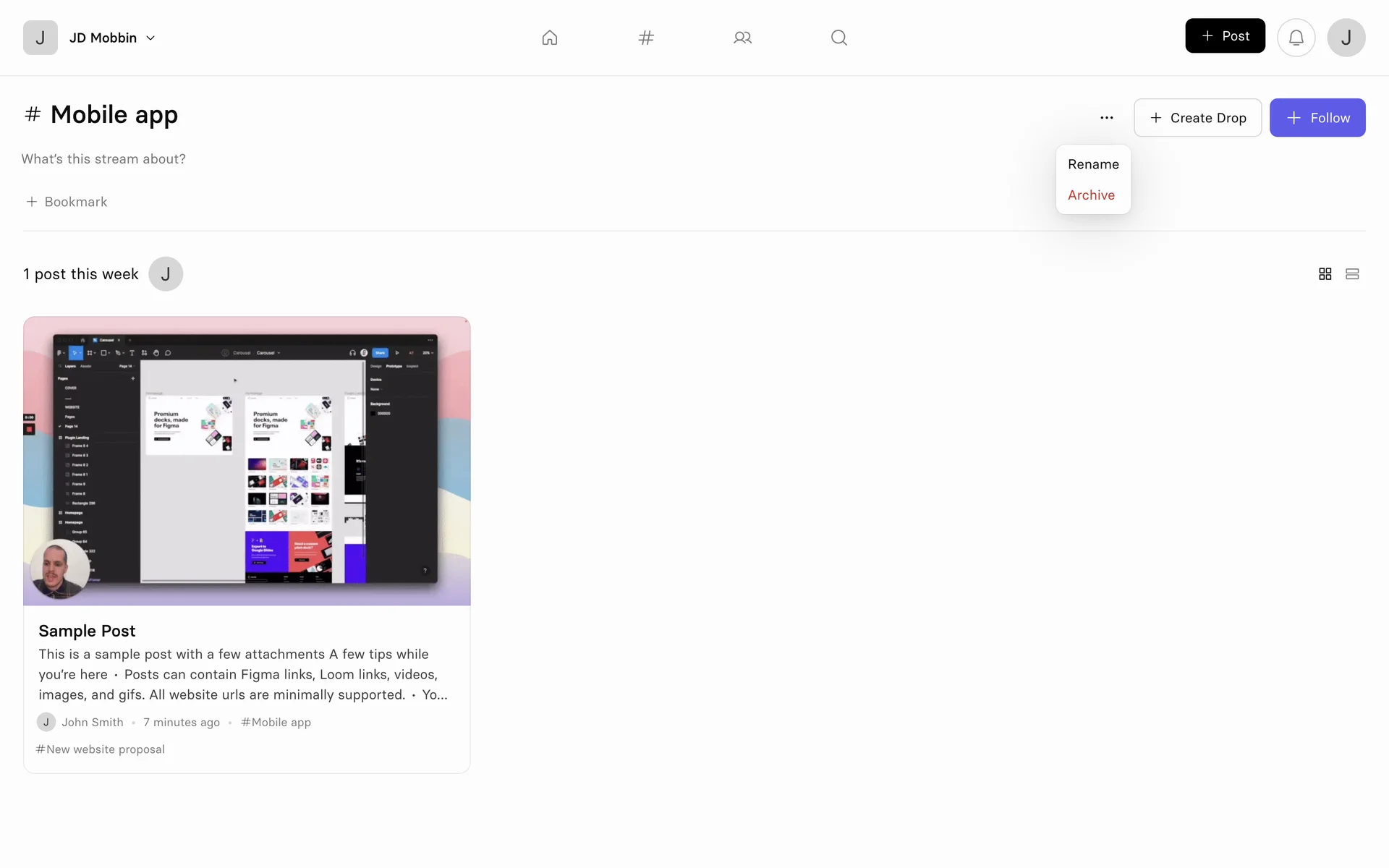Choose Archive in the options menu
Image resolution: width=1389 pixels, height=868 pixels.
(x=1091, y=195)
